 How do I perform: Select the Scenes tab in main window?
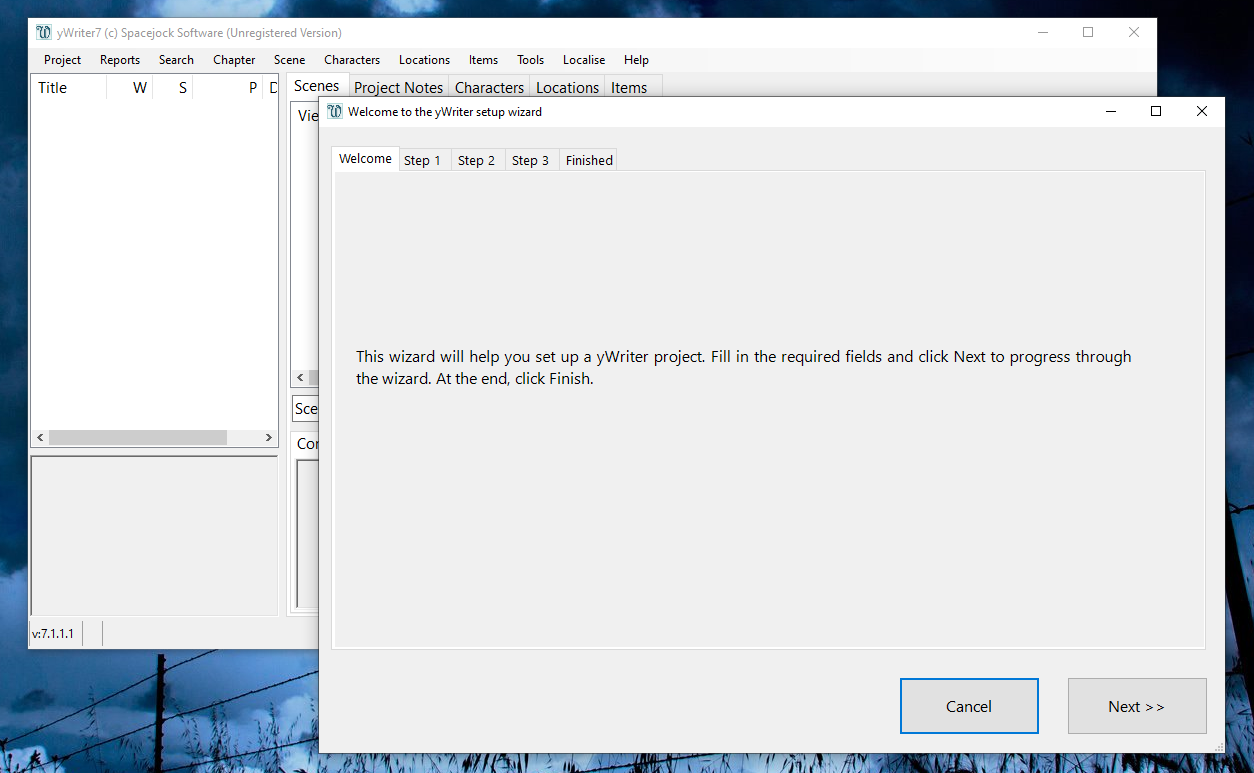317,86
